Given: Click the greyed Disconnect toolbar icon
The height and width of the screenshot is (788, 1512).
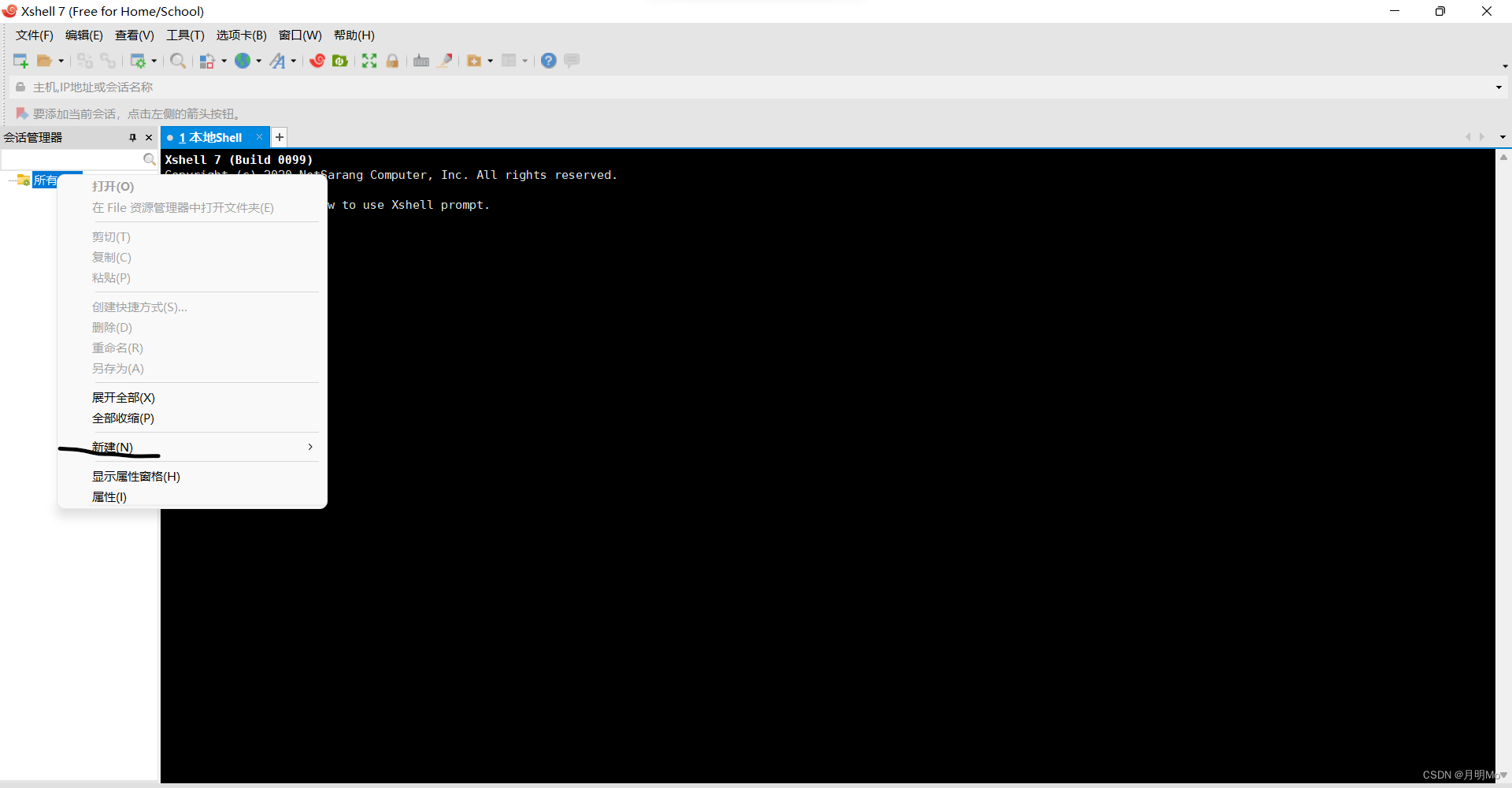Looking at the screenshot, I should coord(85,61).
